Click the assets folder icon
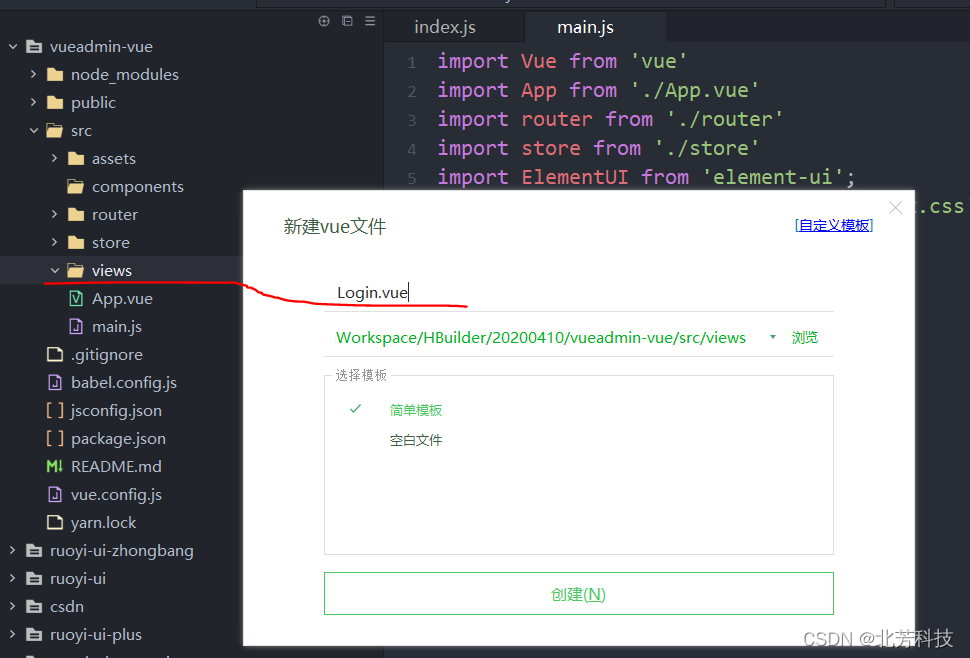This screenshot has width=970, height=658. [76, 159]
